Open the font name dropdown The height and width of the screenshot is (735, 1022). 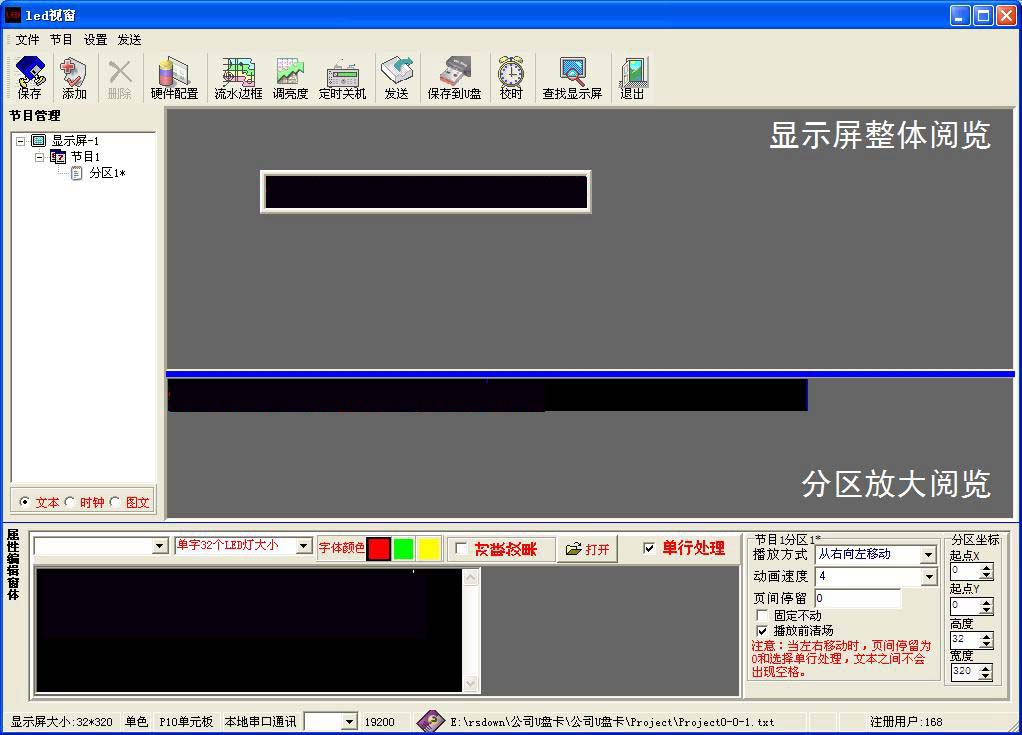click(x=160, y=546)
